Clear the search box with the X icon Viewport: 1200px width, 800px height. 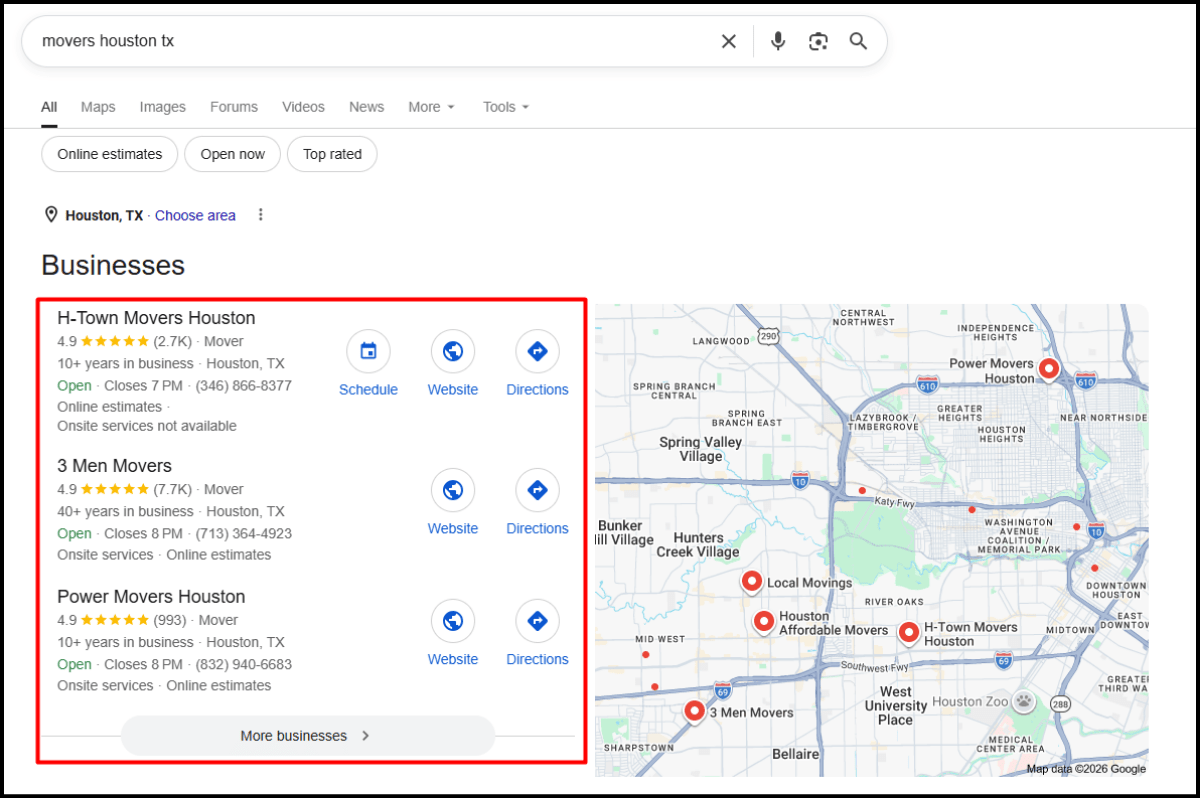point(729,41)
